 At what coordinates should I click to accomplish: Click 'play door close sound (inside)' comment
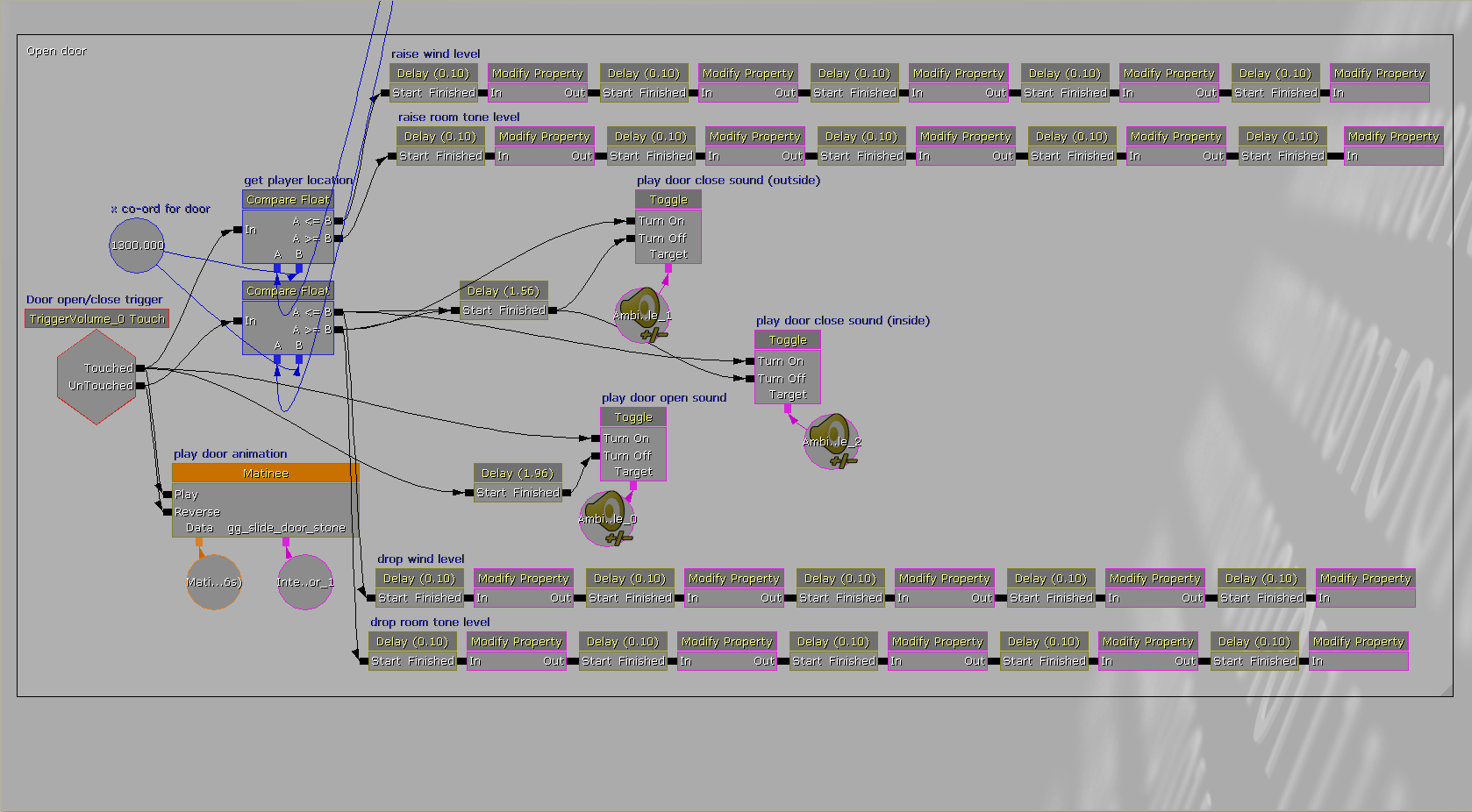pyautogui.click(x=843, y=320)
